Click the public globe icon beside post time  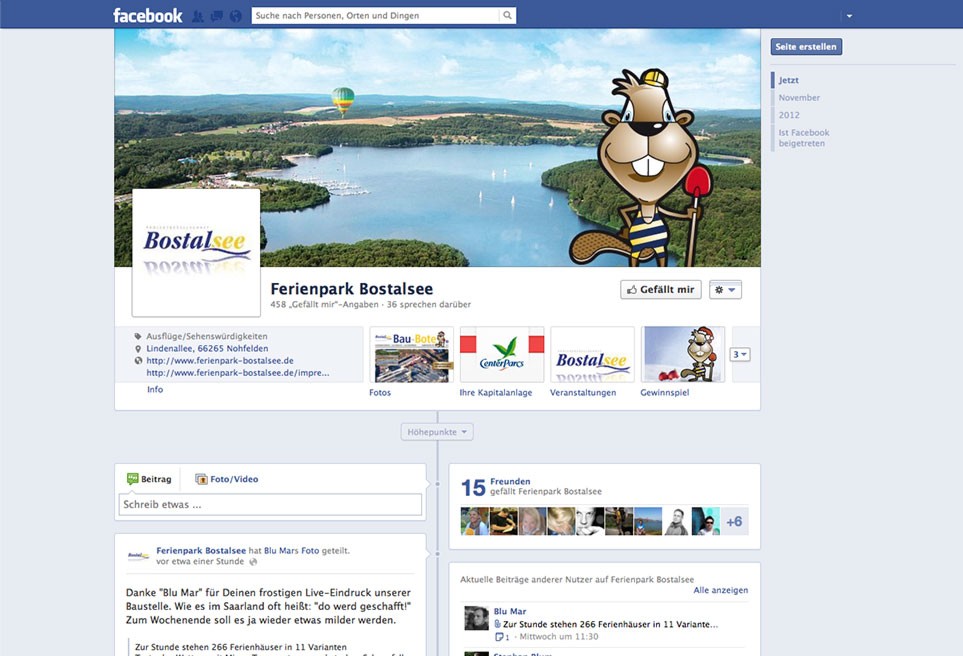coord(253,561)
